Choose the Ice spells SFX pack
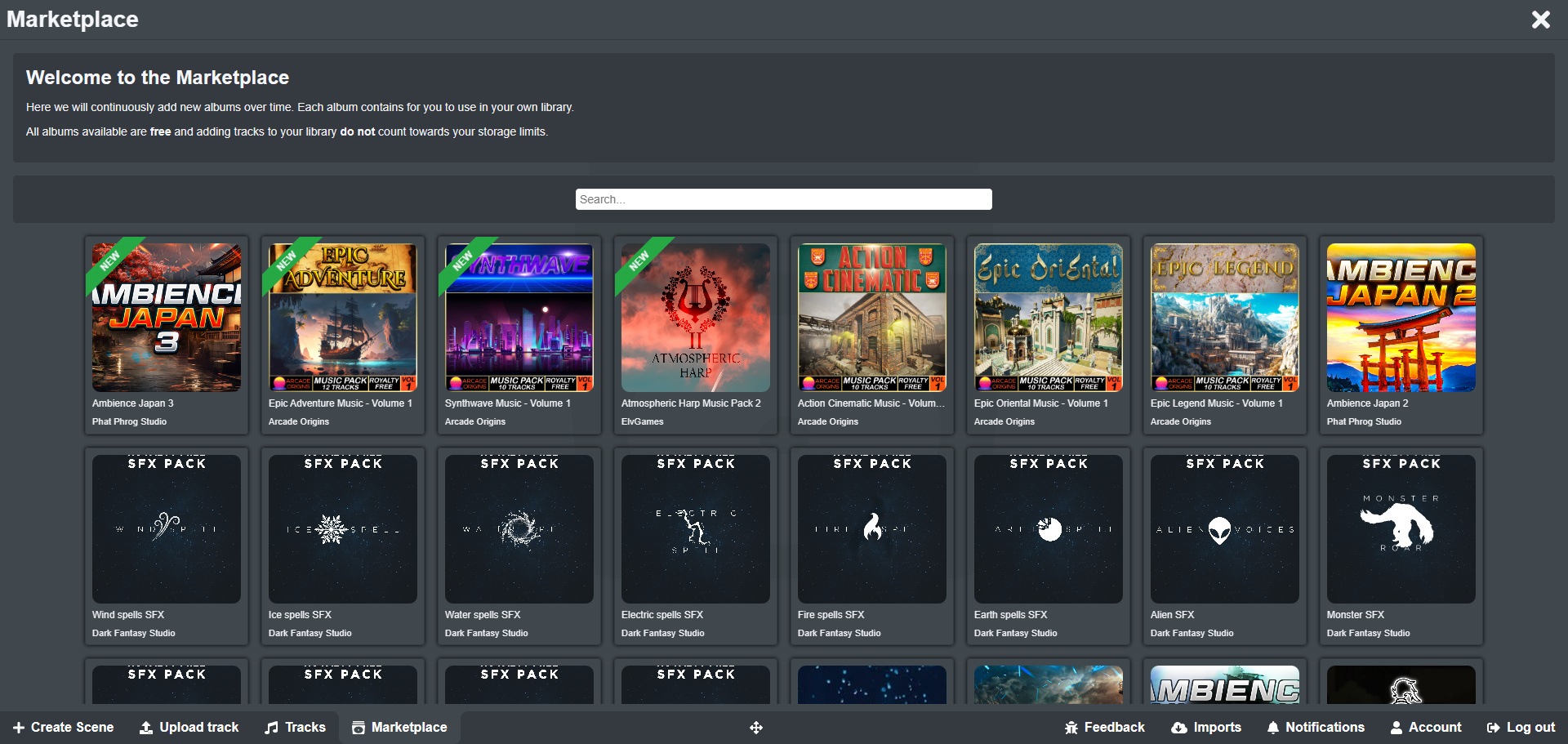 click(343, 529)
